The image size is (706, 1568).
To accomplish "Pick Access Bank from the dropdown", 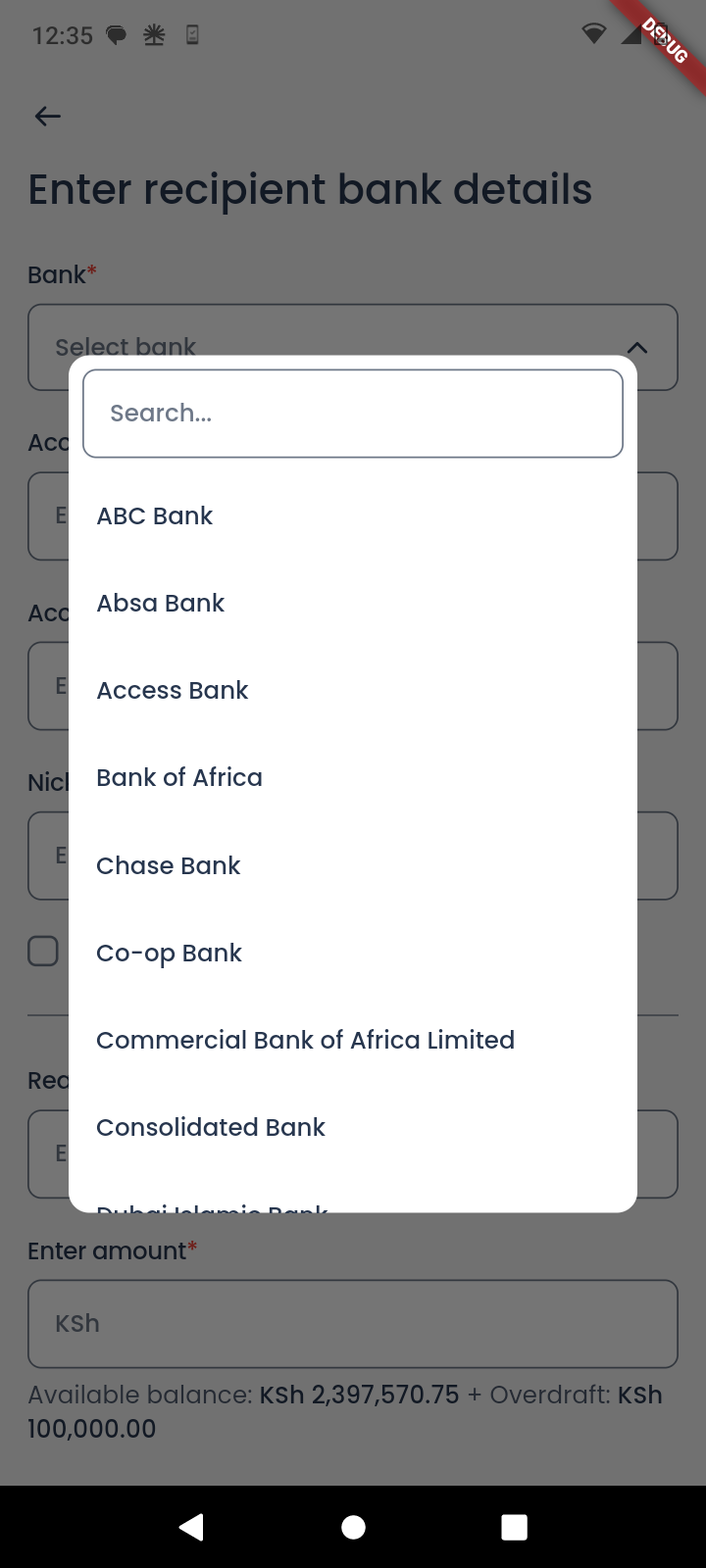I will pos(173,691).
